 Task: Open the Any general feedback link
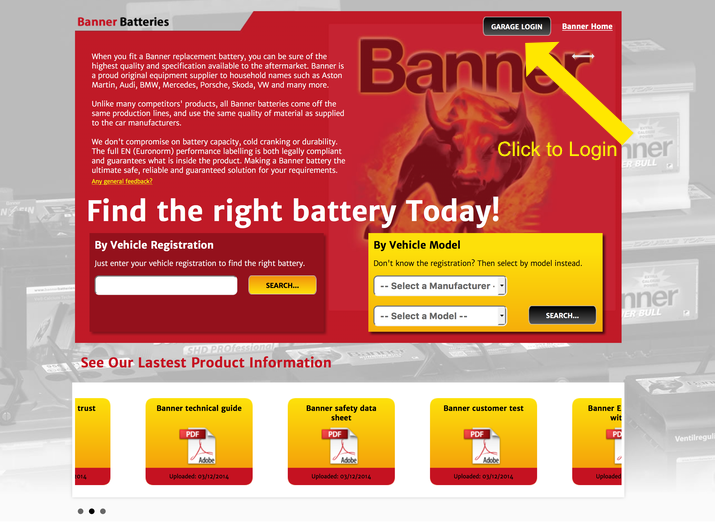pyautogui.click(x=122, y=181)
